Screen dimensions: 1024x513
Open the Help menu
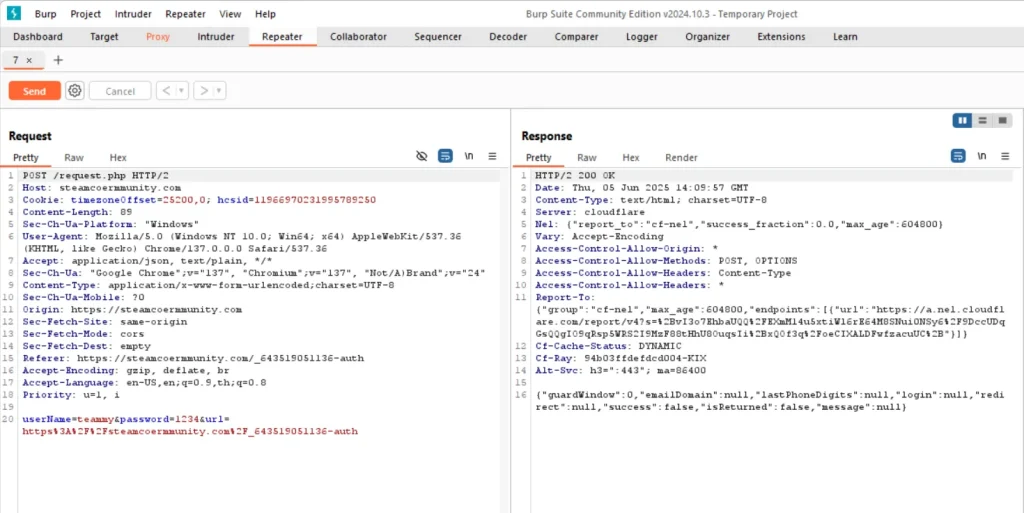click(265, 14)
